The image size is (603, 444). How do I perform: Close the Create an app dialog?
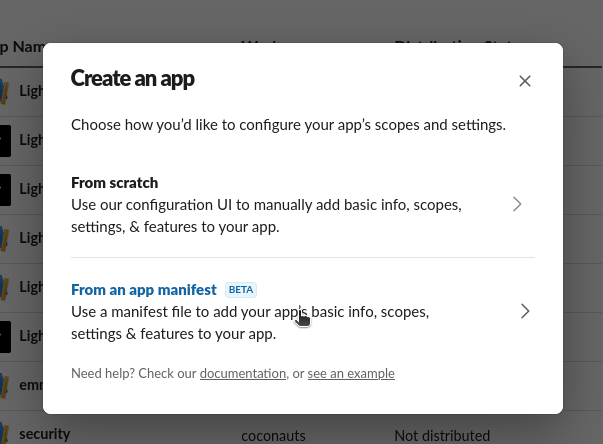(525, 81)
